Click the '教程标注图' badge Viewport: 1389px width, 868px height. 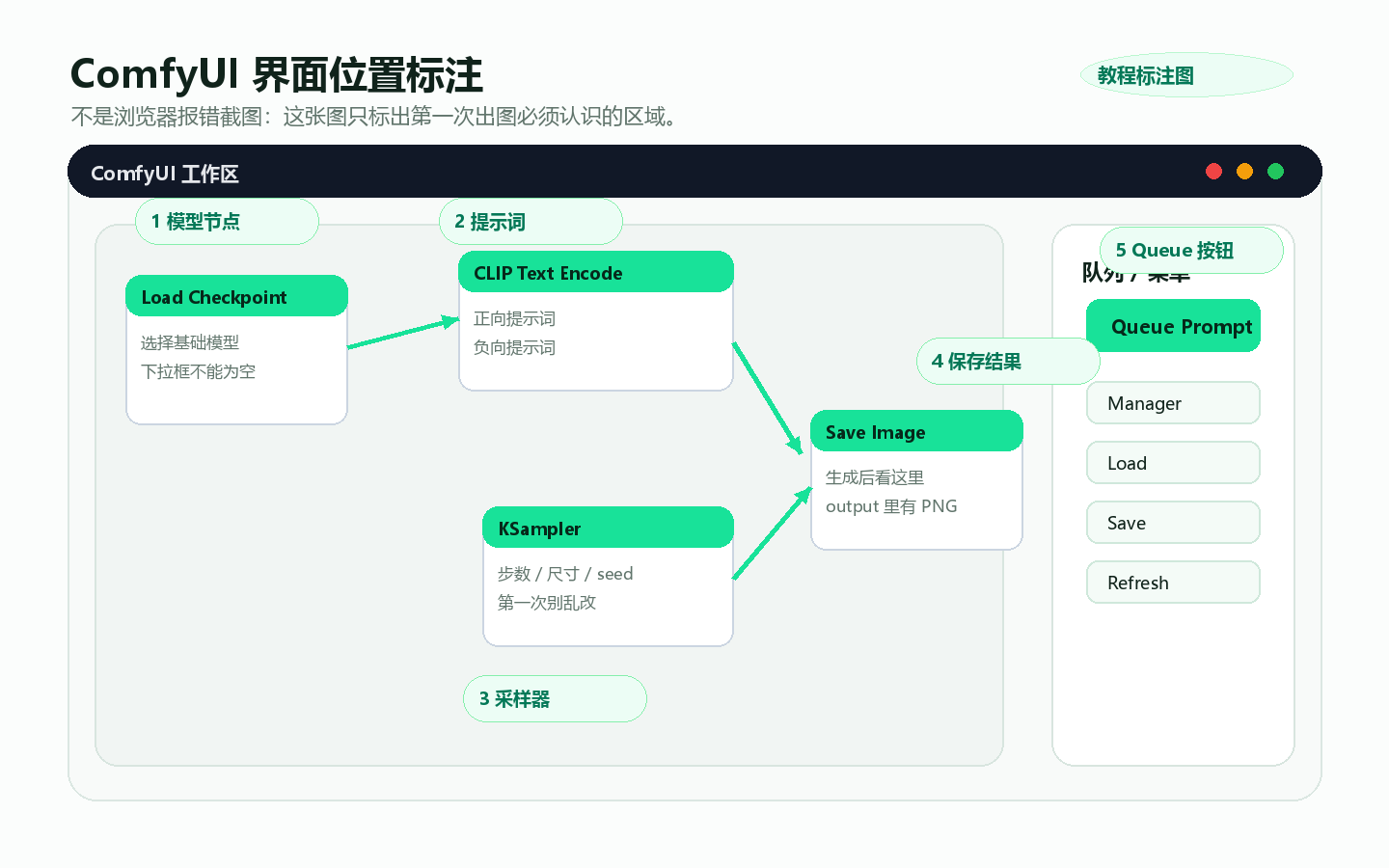click(1186, 75)
